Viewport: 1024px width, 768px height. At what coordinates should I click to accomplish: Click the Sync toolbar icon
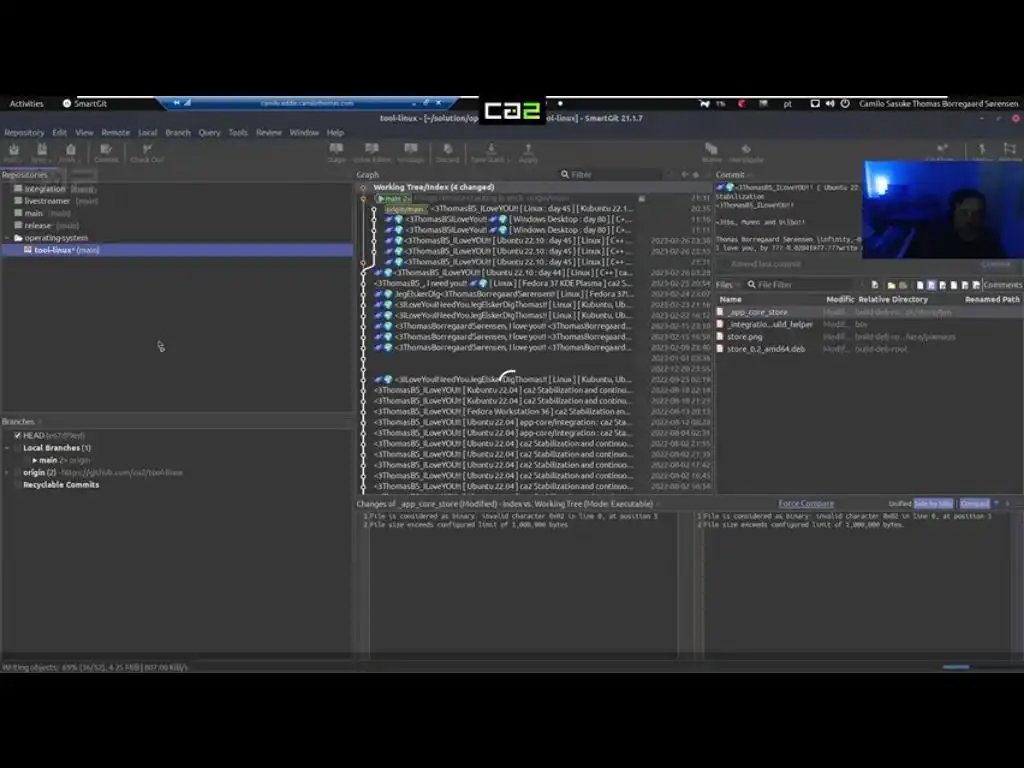tap(41, 150)
